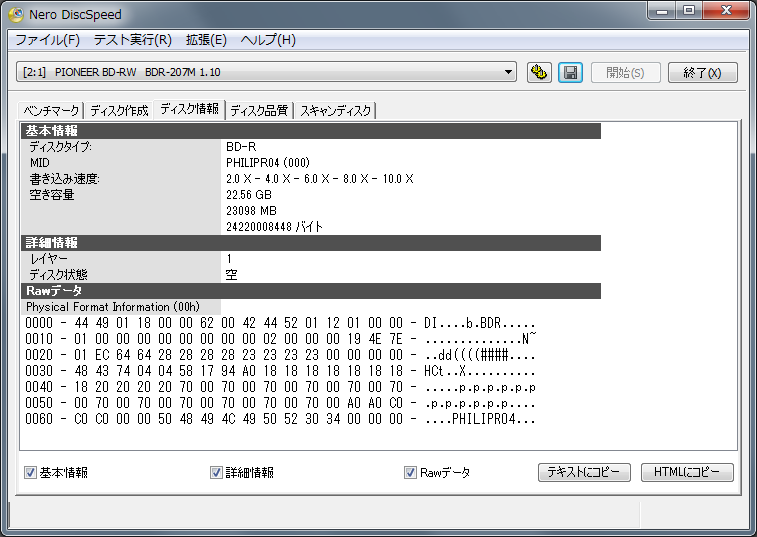Click the 基本情報 section header
The image size is (757, 537).
click(311, 131)
